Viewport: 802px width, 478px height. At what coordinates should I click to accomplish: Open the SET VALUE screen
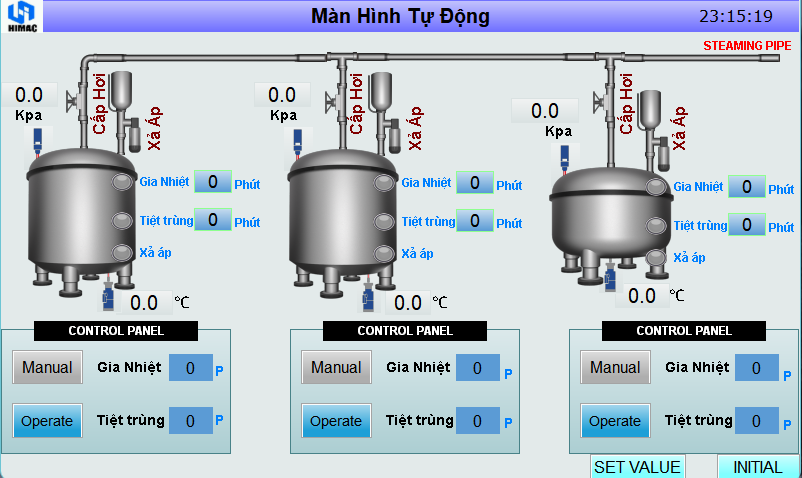[x=637, y=467]
